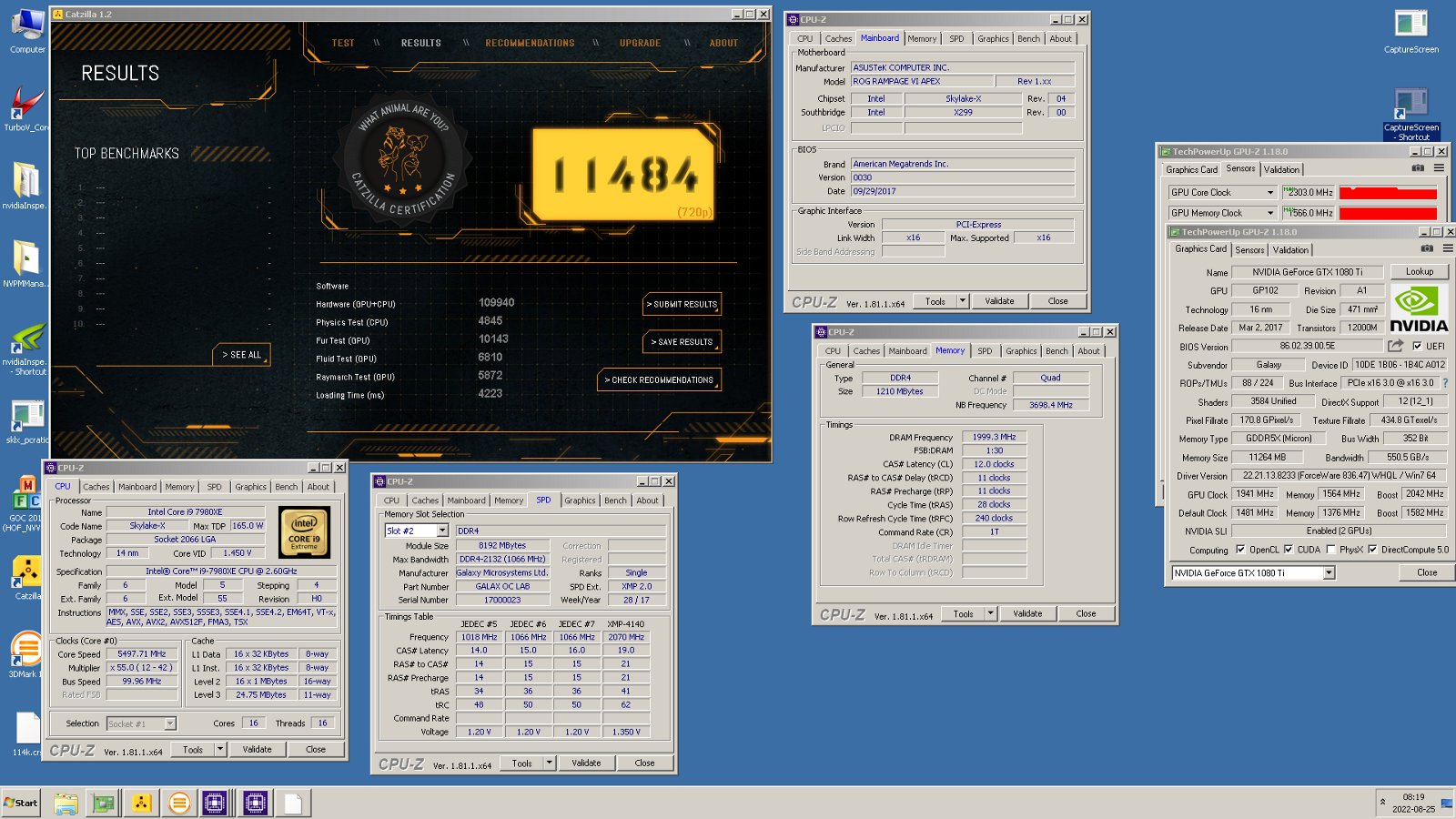The width and height of the screenshot is (1456, 819).
Task: Open the Slot #2 dropdown in CPU-Z SPD window
Action: (442, 531)
